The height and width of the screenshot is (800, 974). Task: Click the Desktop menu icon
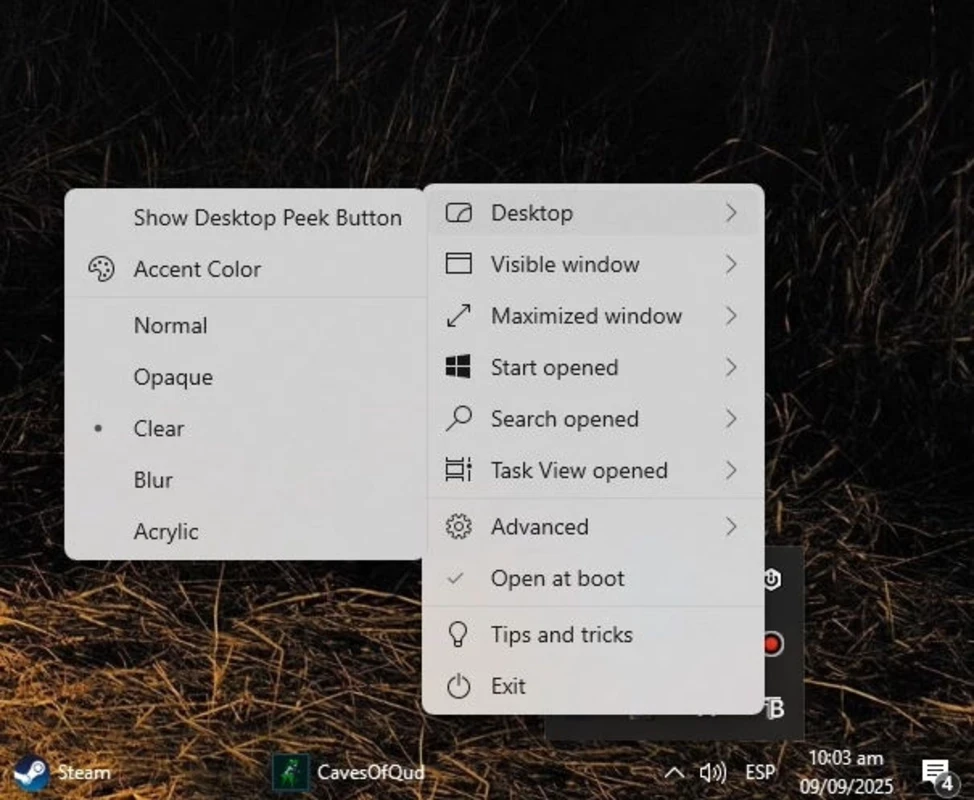click(458, 213)
